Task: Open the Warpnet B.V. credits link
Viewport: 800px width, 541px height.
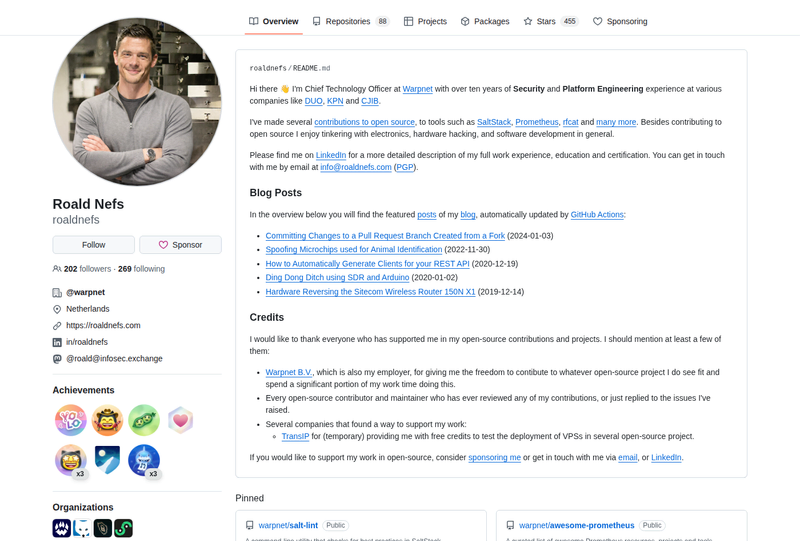Action: pyautogui.click(x=289, y=372)
